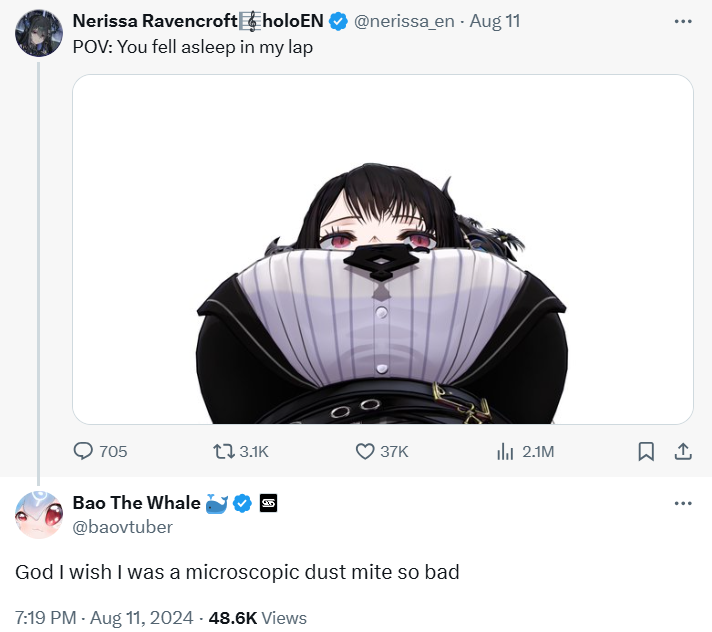Screen dimensions: 712x632
Task: Like the tweet with 37K hearts
Action: pos(365,451)
